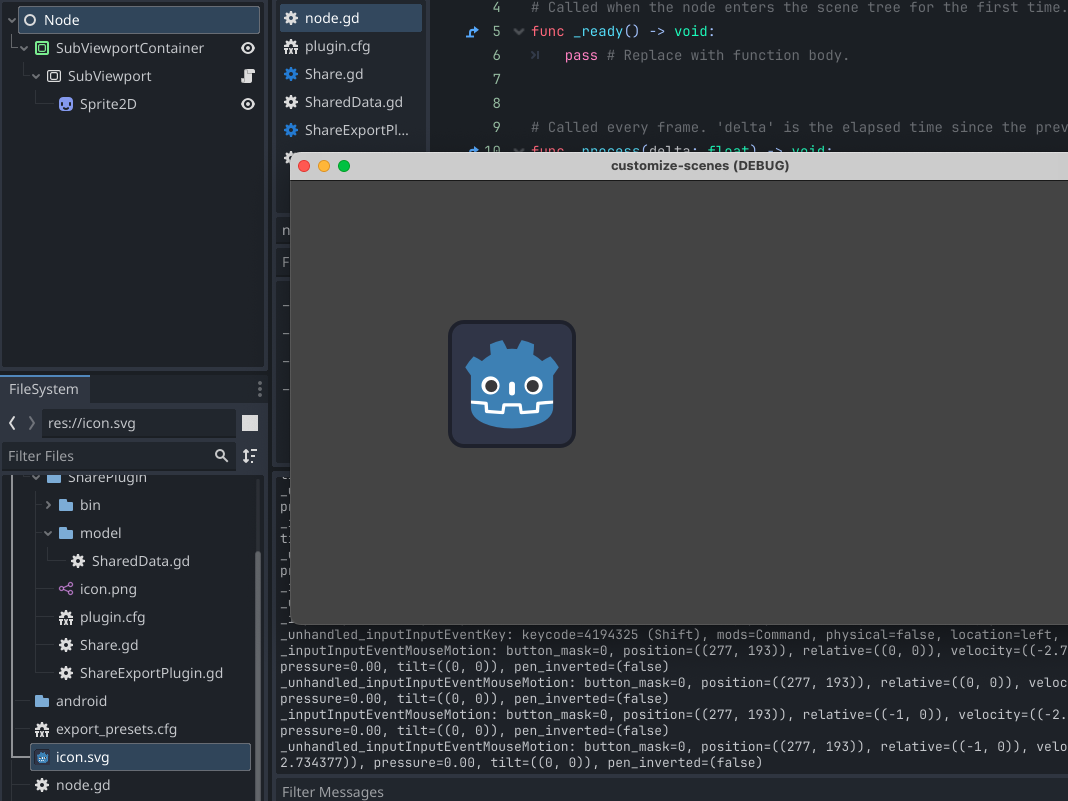Click the Sprite2D node icon
The height and width of the screenshot is (801, 1068).
pos(66,104)
